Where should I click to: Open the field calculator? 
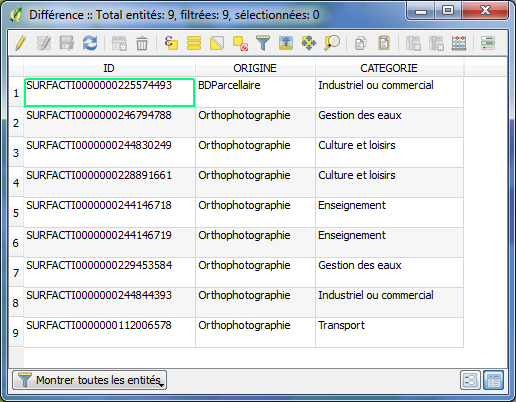click(459, 43)
